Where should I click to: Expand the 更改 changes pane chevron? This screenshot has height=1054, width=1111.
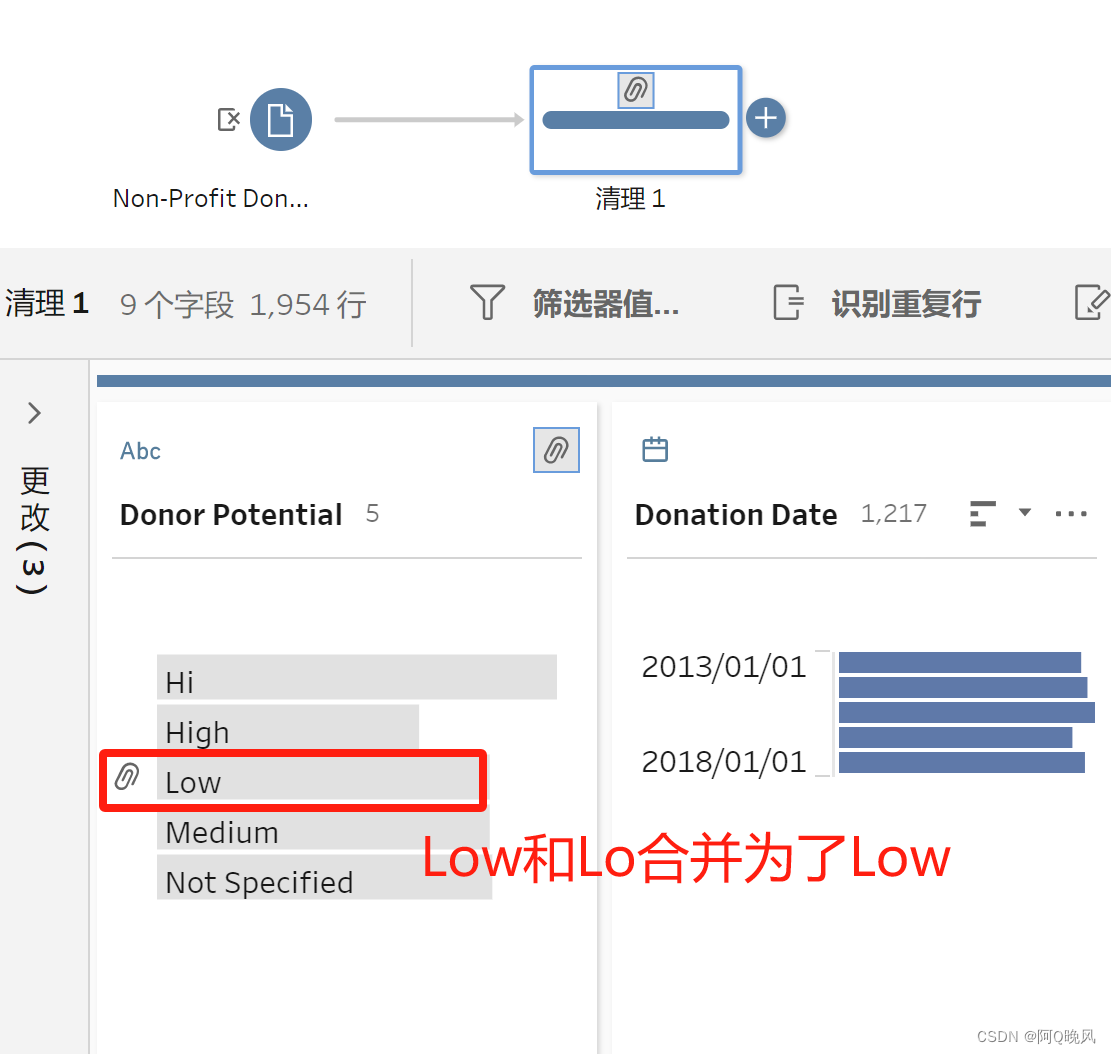tap(34, 412)
